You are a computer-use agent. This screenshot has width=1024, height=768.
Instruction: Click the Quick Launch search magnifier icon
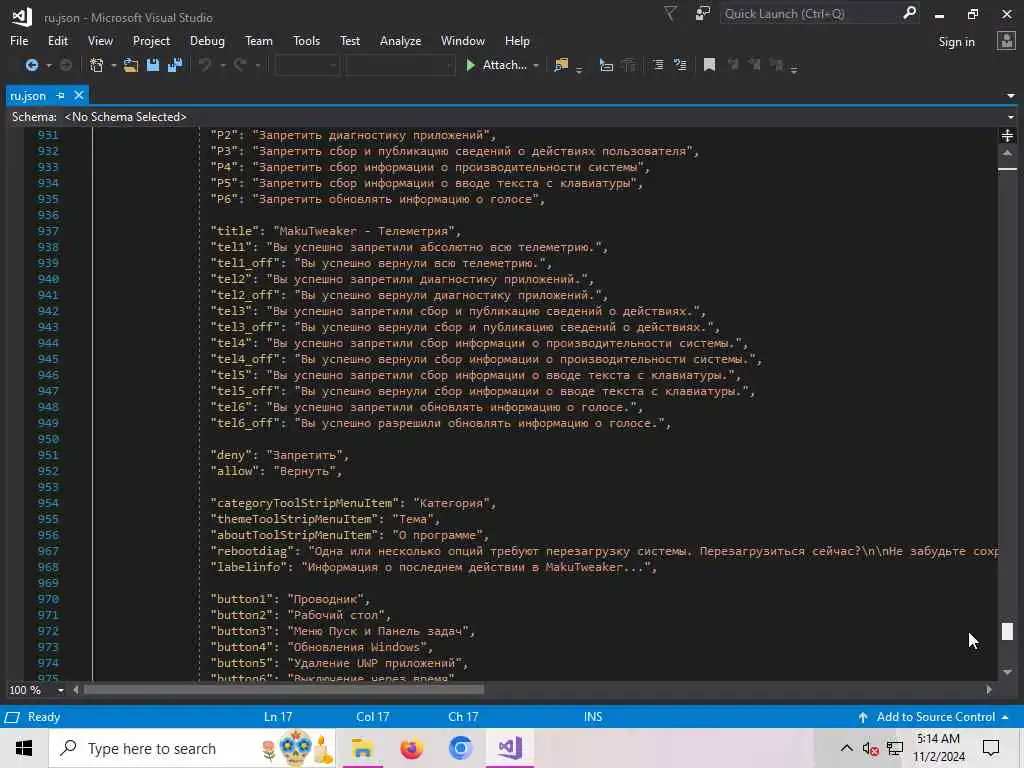[x=909, y=13]
